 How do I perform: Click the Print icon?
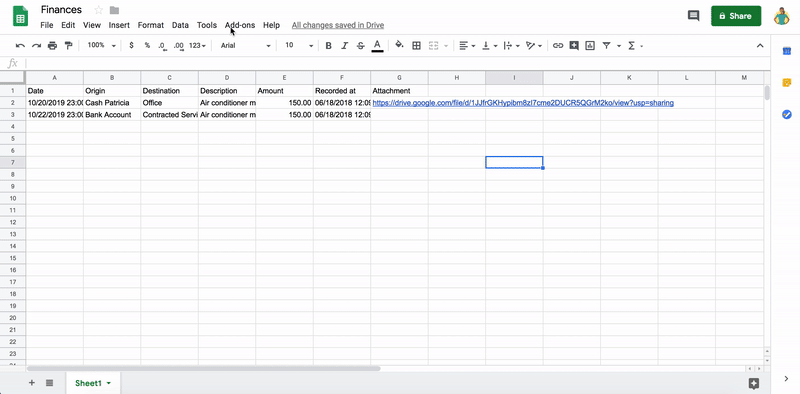[53, 45]
